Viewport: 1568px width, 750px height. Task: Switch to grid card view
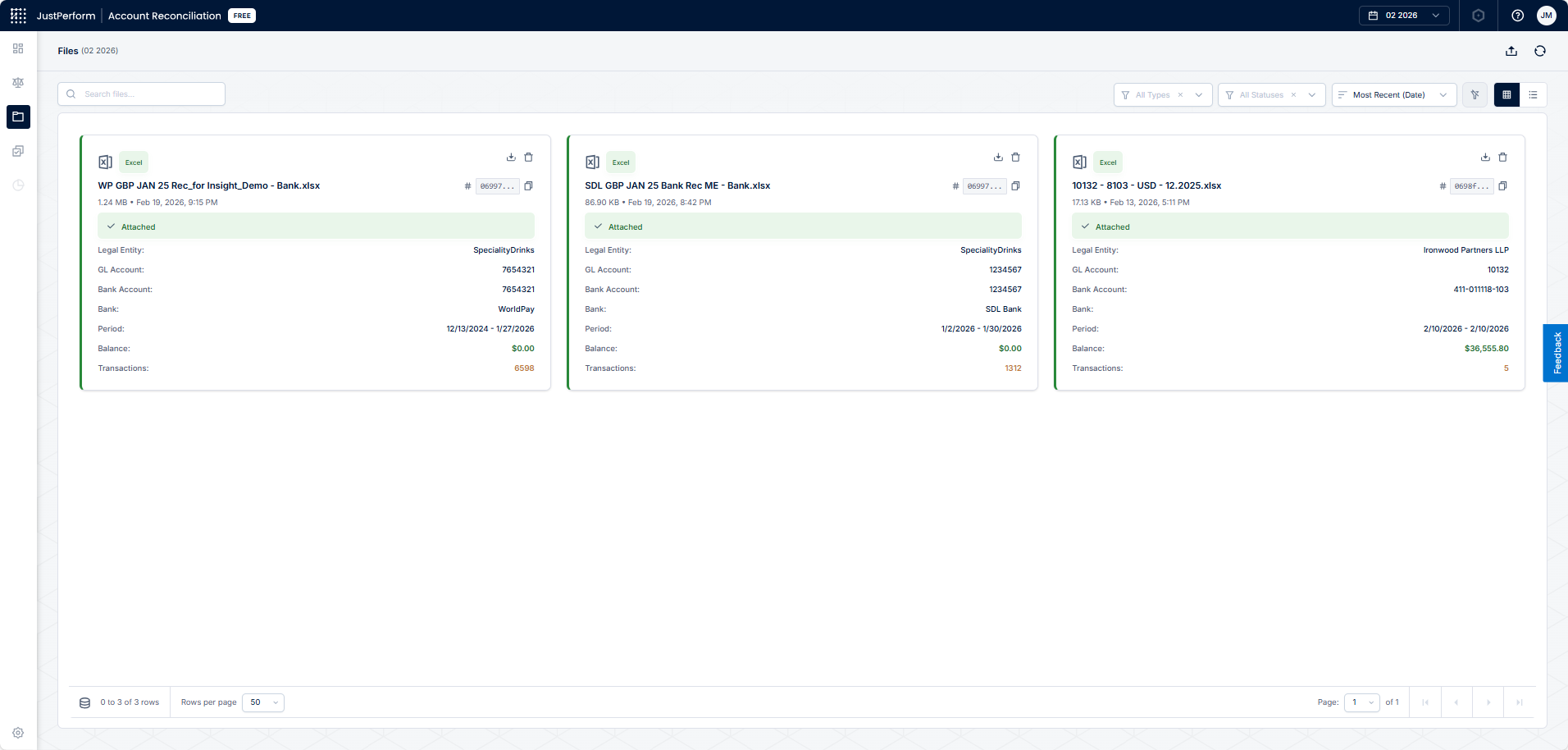point(1506,95)
